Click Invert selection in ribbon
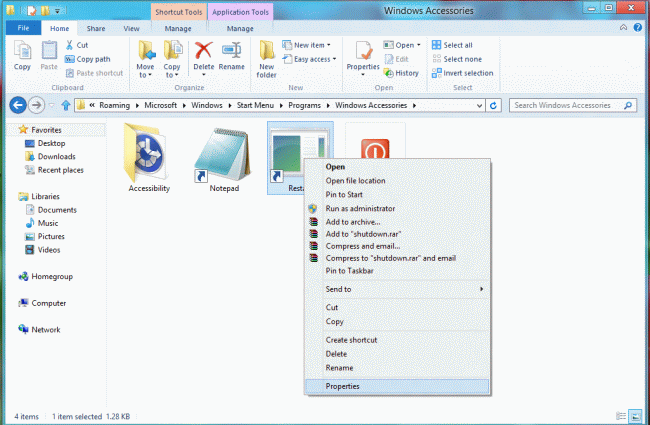650x425 pixels. pos(463,73)
